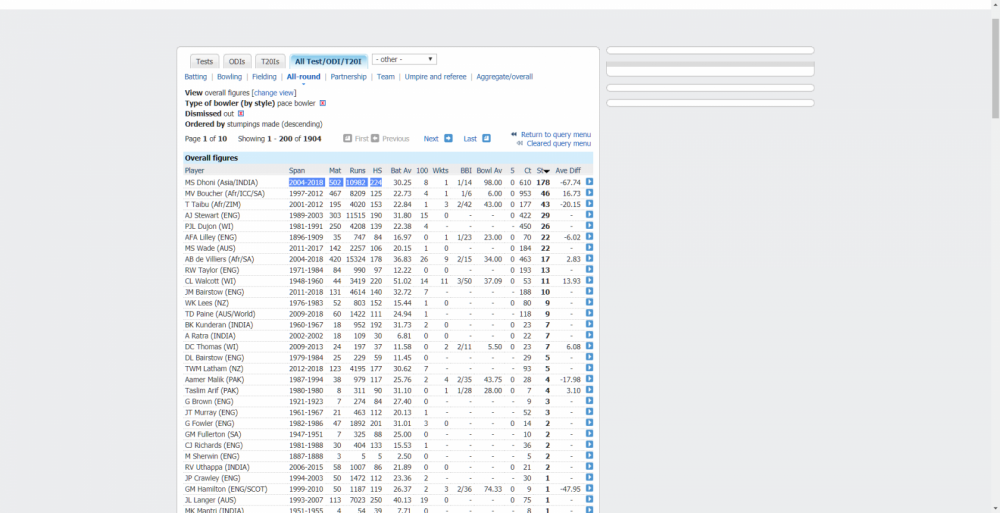1000x513 pixels.
Task: Click the page vertical scrollbar thumb
Action: tap(996, 68)
